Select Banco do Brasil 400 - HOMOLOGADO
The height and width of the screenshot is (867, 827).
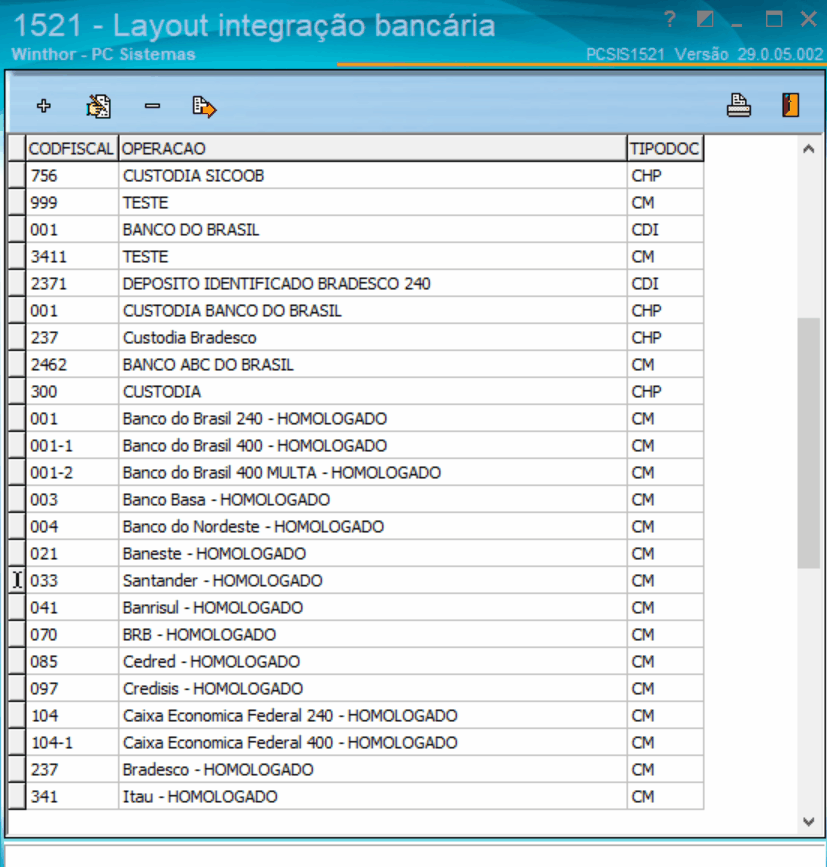point(373,446)
